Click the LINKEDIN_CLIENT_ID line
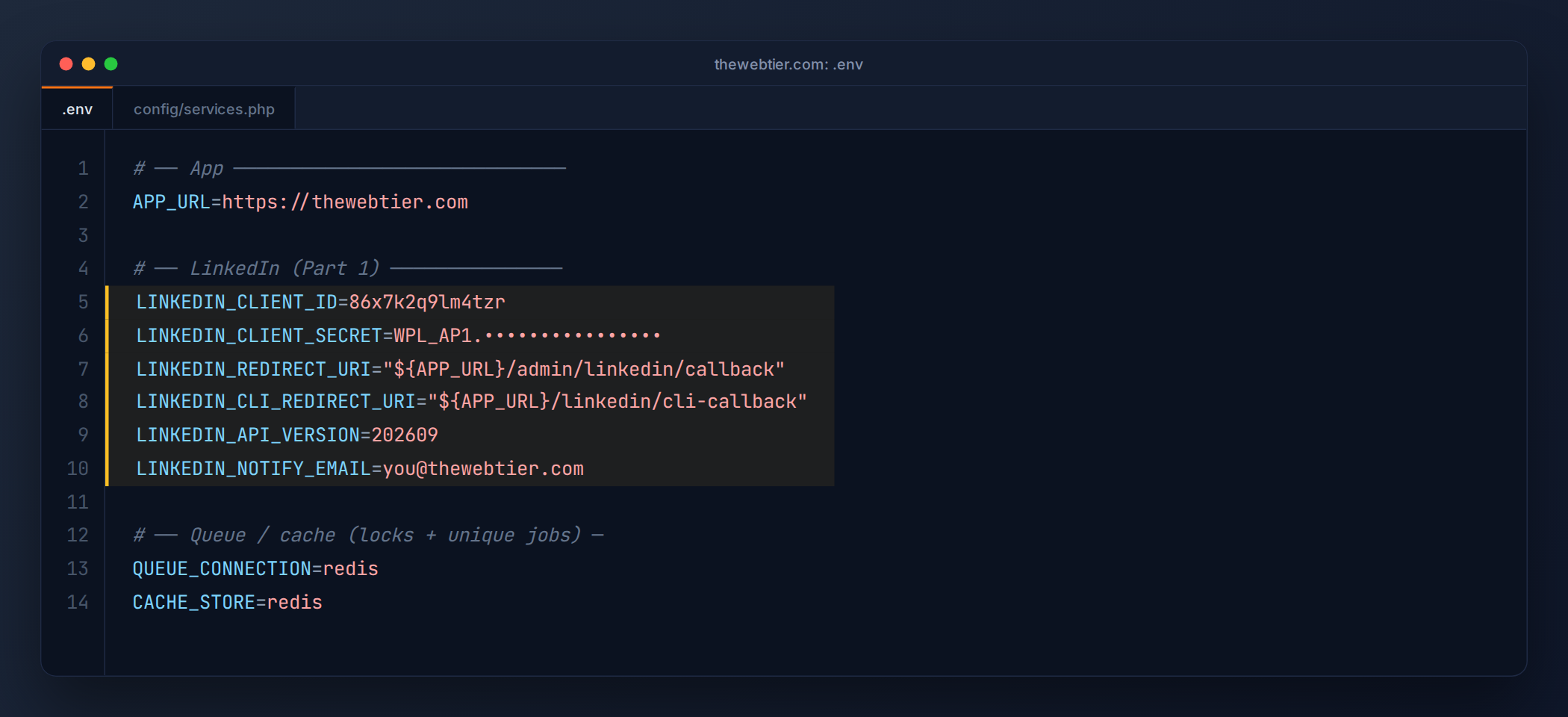This screenshot has height=717, width=1568. coord(321,302)
